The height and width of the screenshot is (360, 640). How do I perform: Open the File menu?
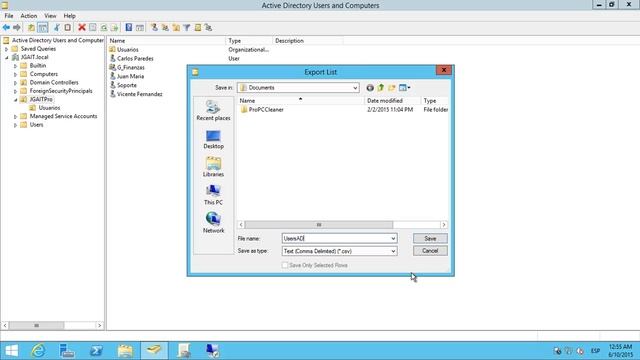click(9, 16)
